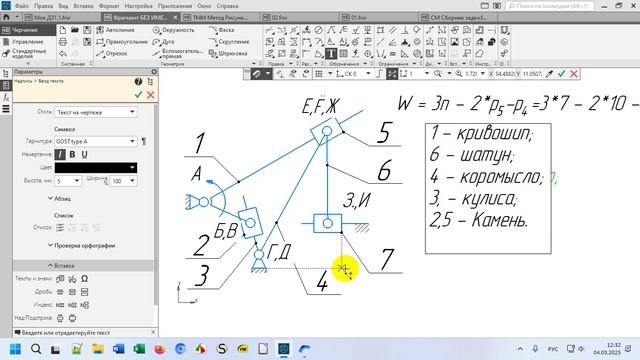Open Word from taskbar
The height and width of the screenshot is (360, 640).
[x=118, y=349]
